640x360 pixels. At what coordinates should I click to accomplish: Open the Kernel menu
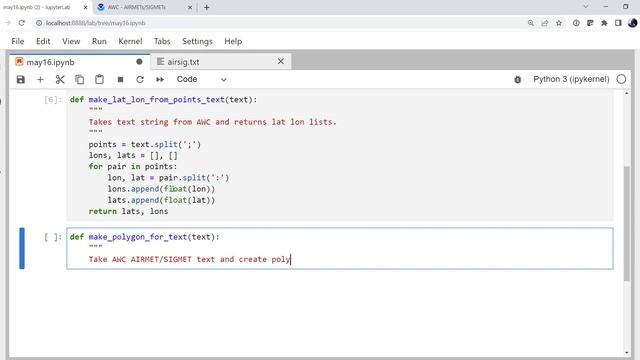click(x=130, y=41)
